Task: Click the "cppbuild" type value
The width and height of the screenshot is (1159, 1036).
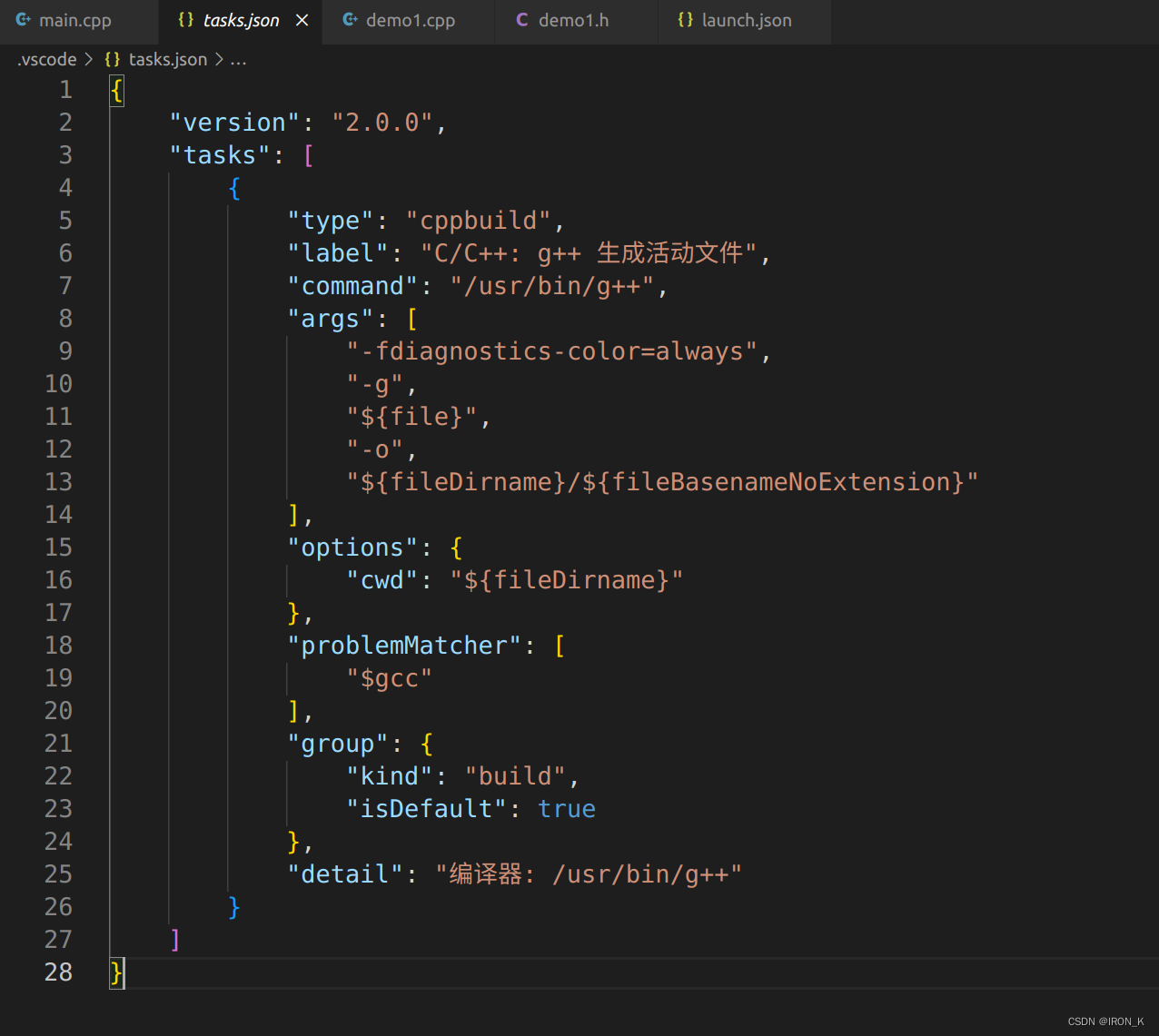Action: point(479,221)
